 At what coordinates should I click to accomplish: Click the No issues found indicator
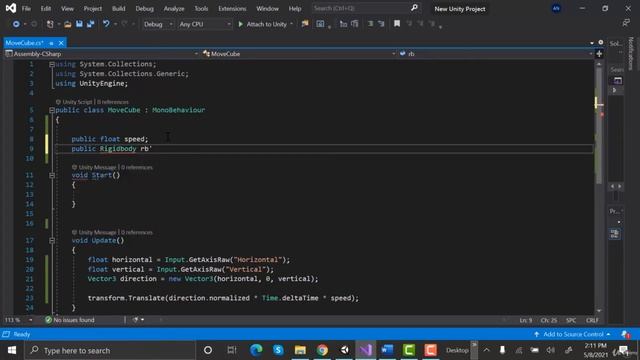[x=70, y=320]
